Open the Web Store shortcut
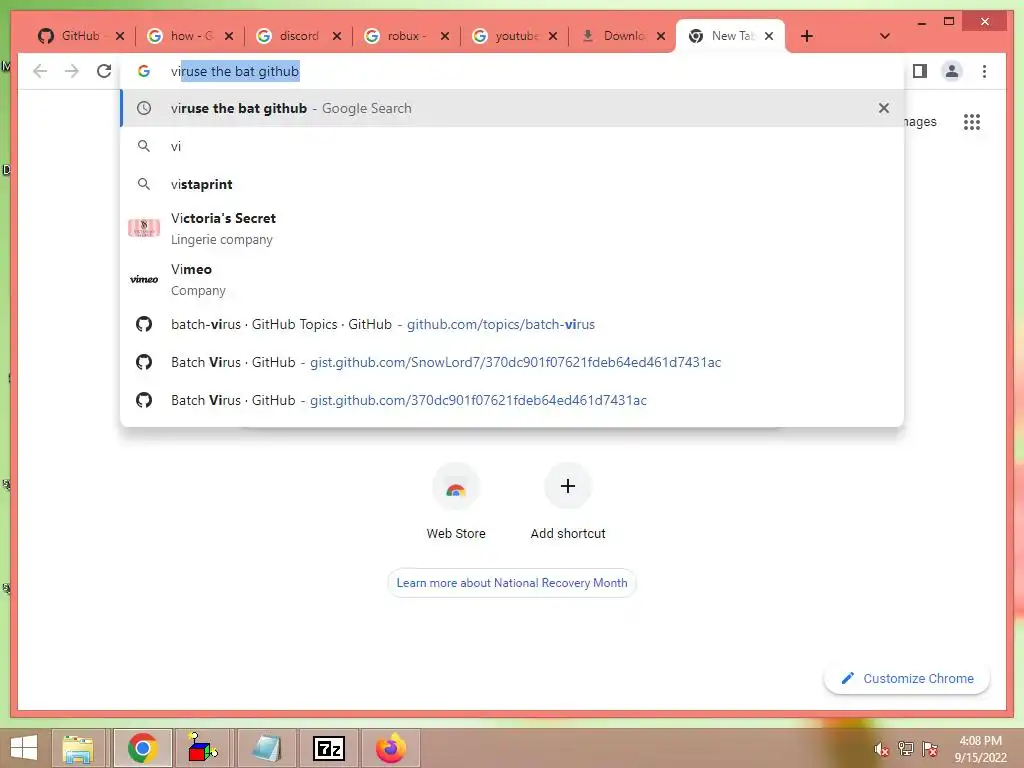The width and height of the screenshot is (1024, 768). pos(456,502)
